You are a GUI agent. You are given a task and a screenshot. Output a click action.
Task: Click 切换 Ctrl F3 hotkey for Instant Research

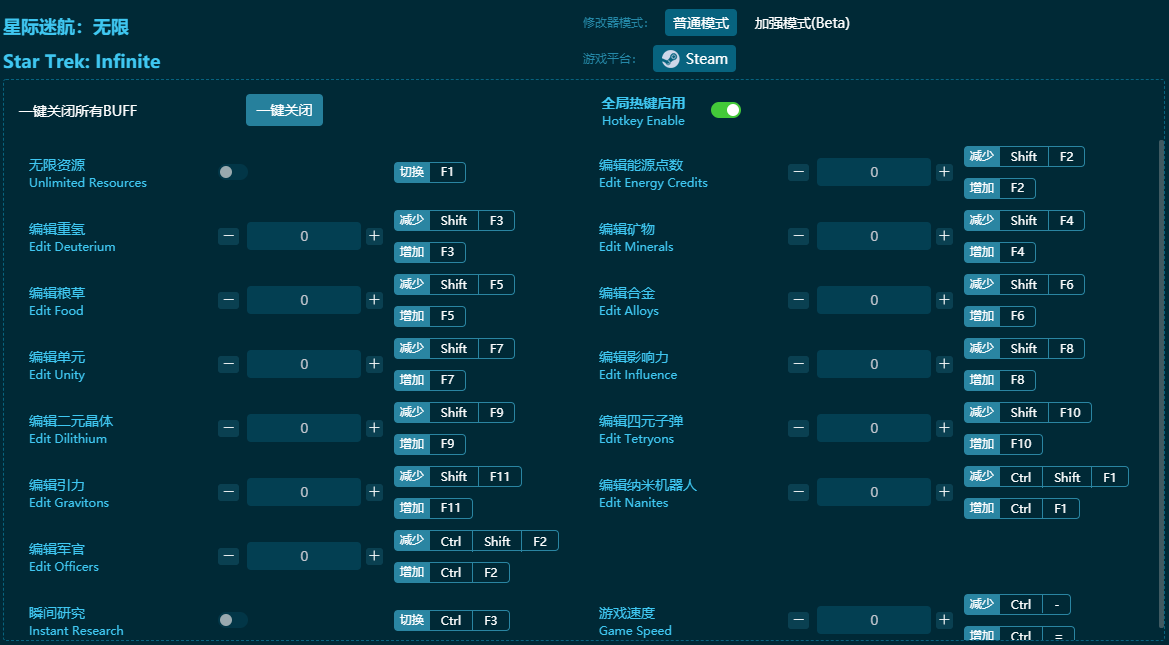452,620
